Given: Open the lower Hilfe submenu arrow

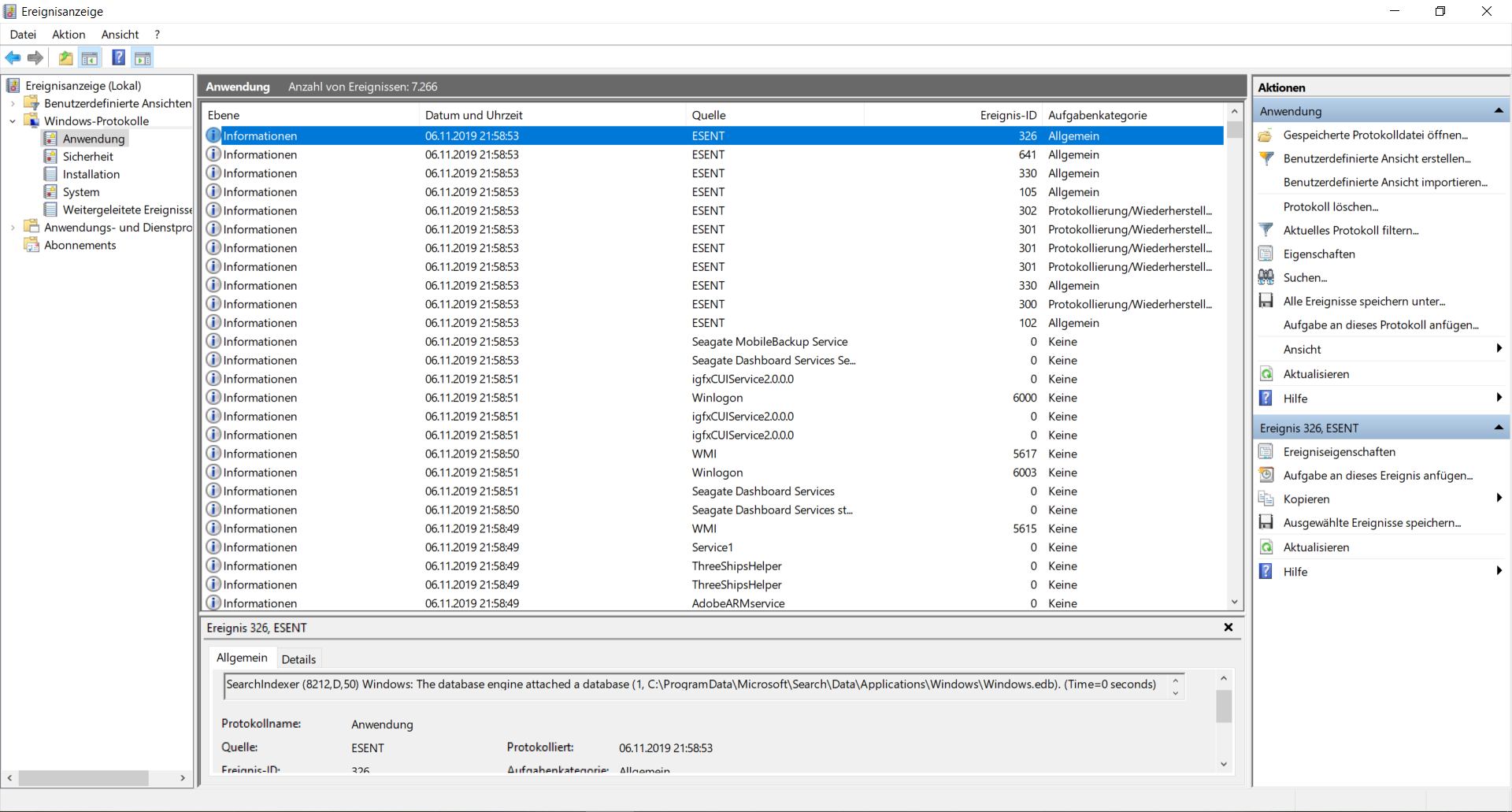Looking at the screenshot, I should (x=1499, y=571).
